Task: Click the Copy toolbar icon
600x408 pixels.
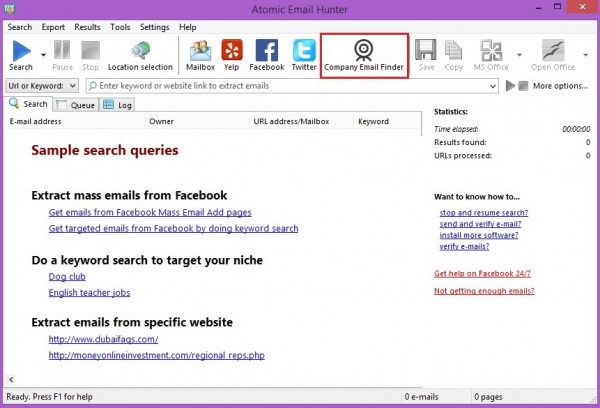Action: (453, 50)
